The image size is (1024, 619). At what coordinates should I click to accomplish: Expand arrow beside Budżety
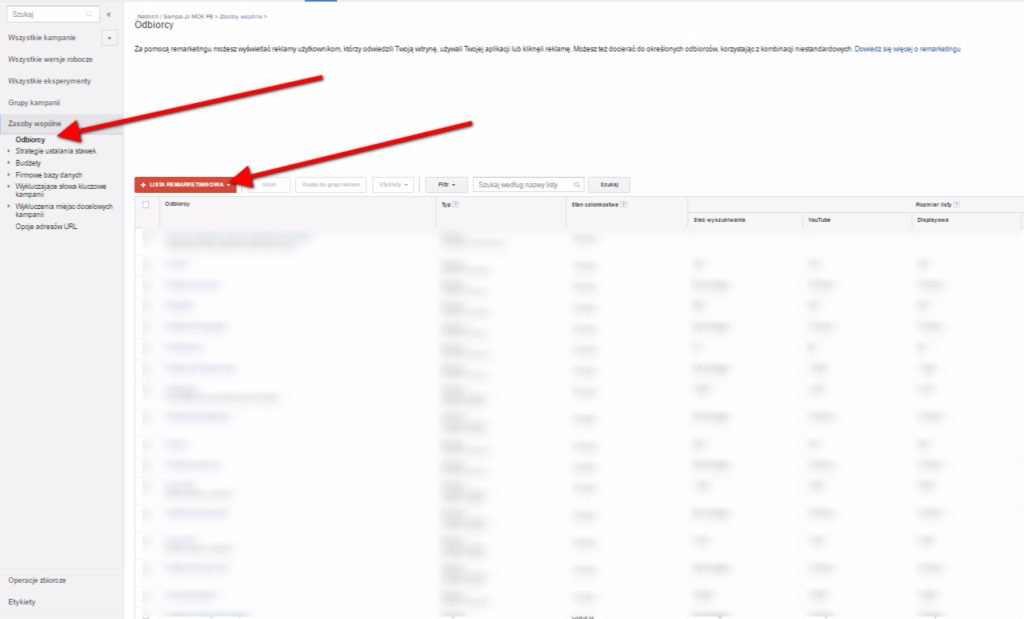tap(8, 163)
